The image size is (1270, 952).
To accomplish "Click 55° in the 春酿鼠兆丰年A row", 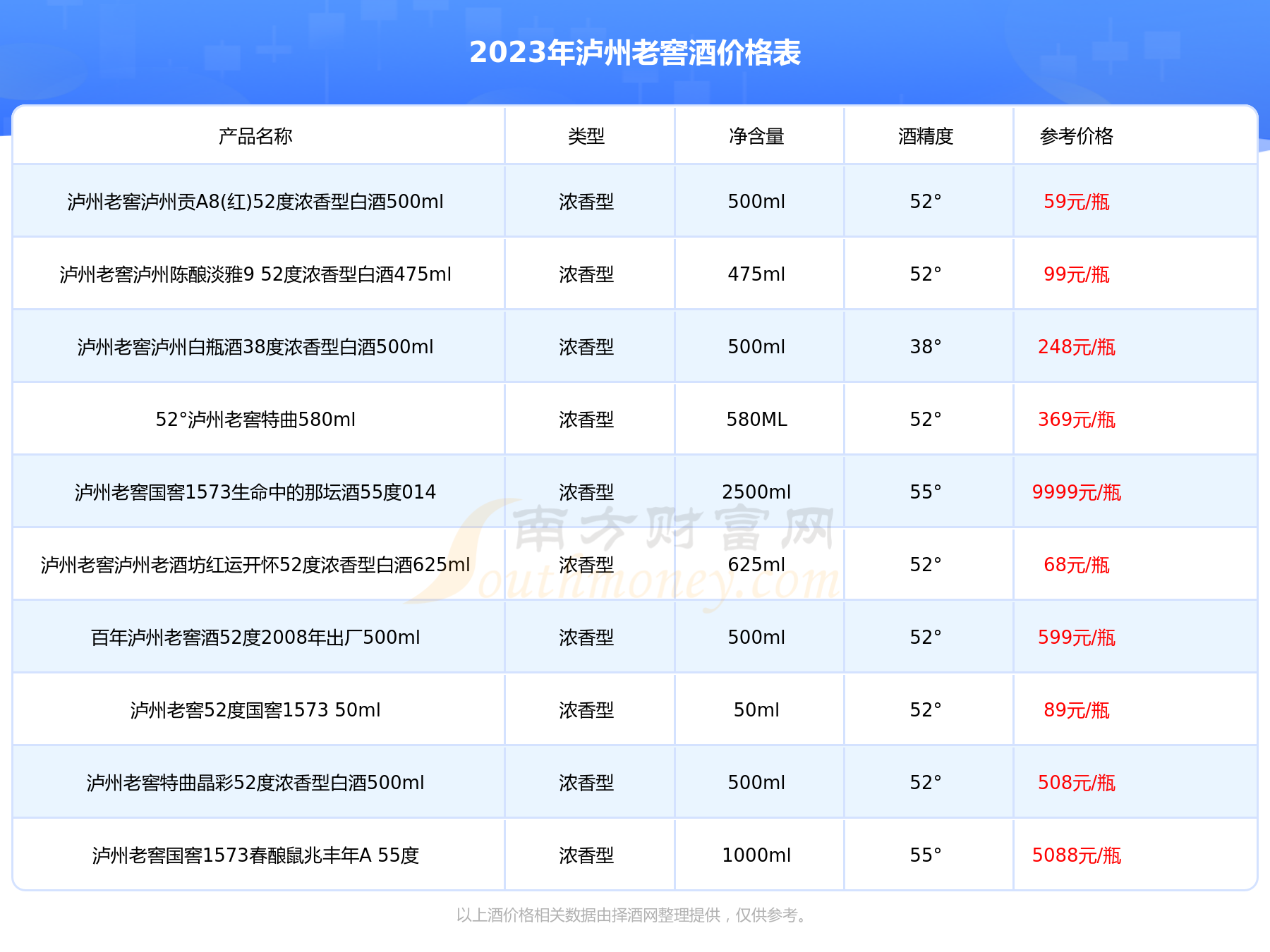I will coord(926,855).
